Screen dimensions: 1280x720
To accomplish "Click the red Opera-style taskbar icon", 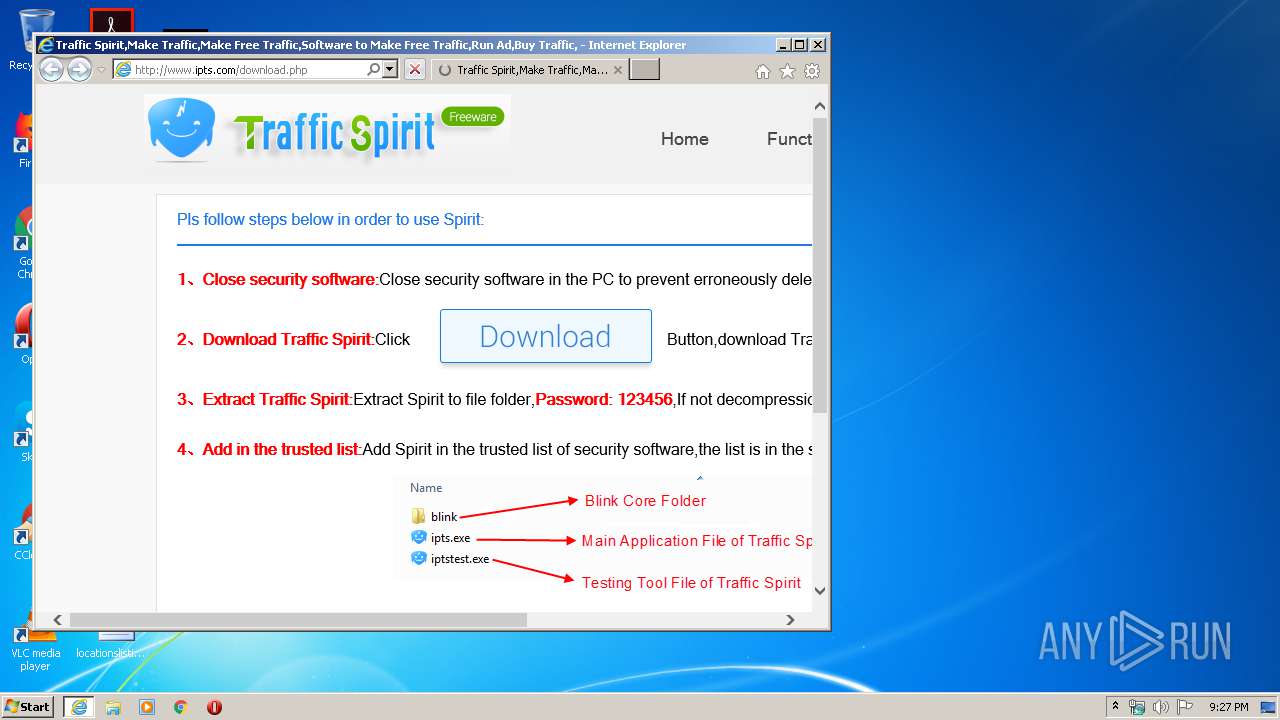I will [214, 707].
